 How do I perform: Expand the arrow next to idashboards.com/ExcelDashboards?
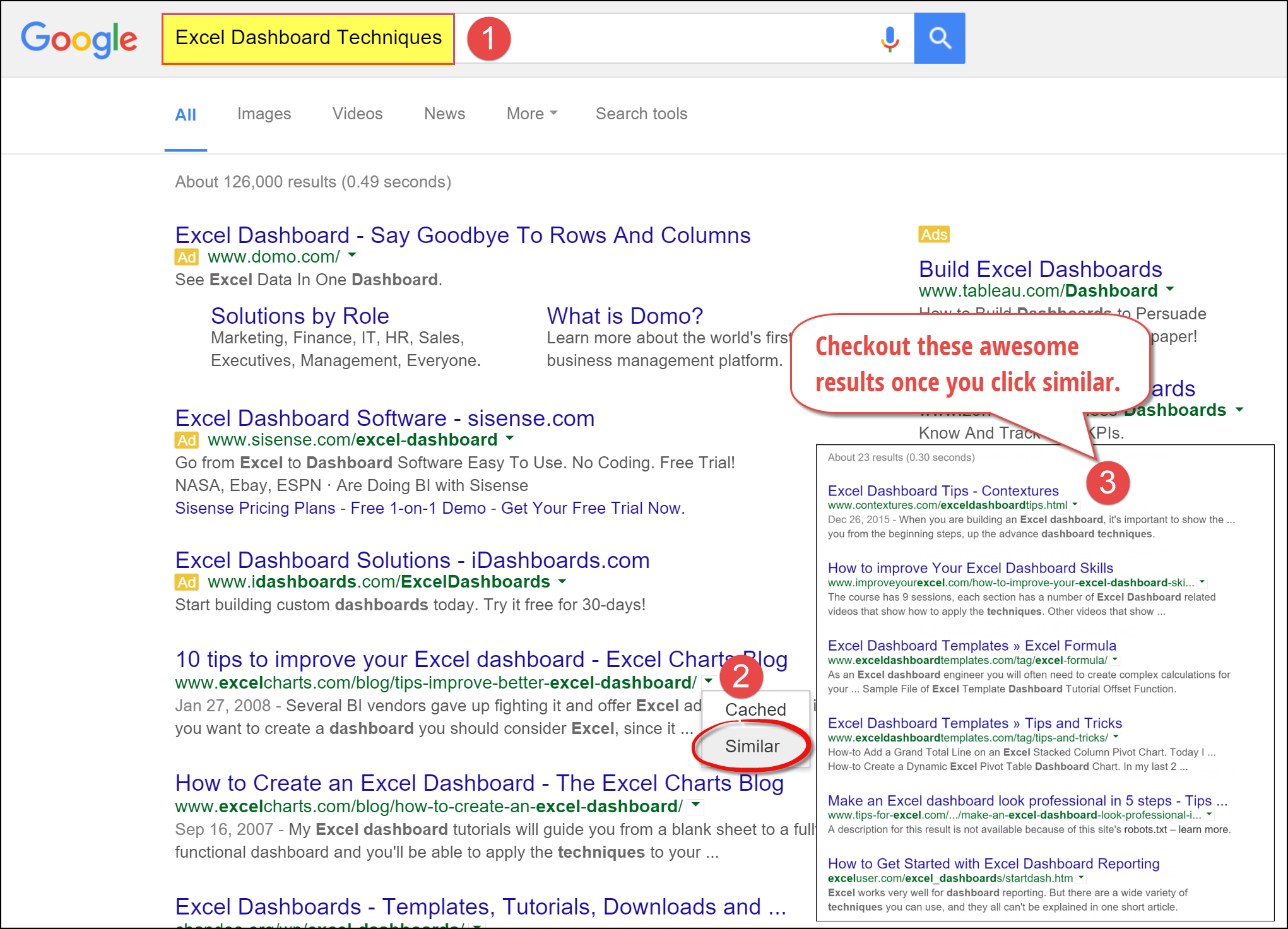562,581
